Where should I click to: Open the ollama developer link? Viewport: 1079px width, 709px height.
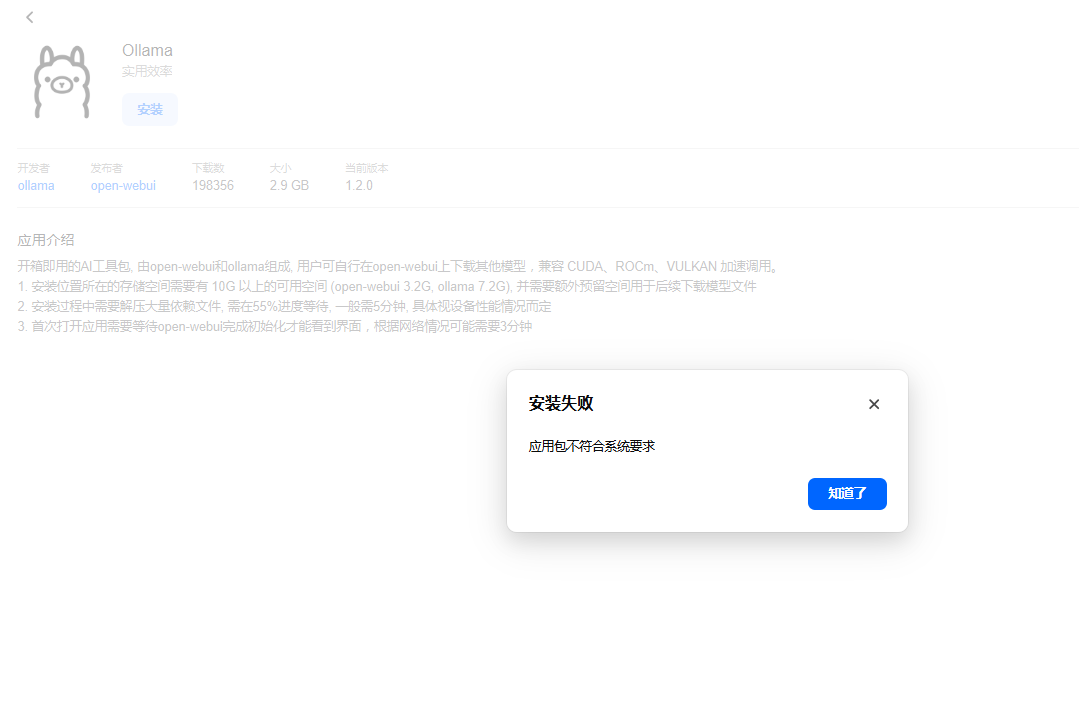(x=36, y=186)
